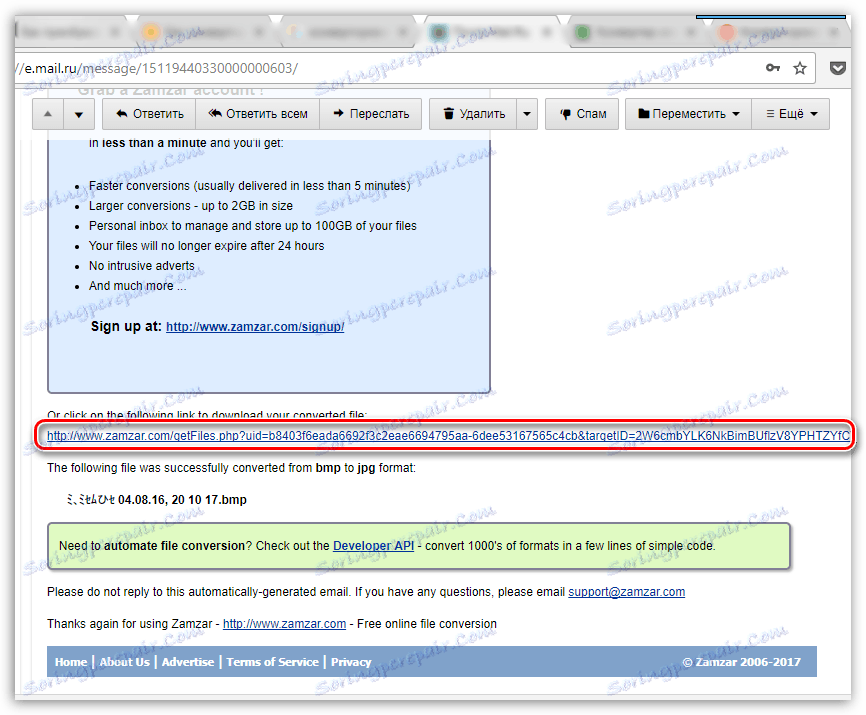The width and height of the screenshot is (866, 715).
Task: Open the zamzar.com/signup link
Action: (x=255, y=326)
